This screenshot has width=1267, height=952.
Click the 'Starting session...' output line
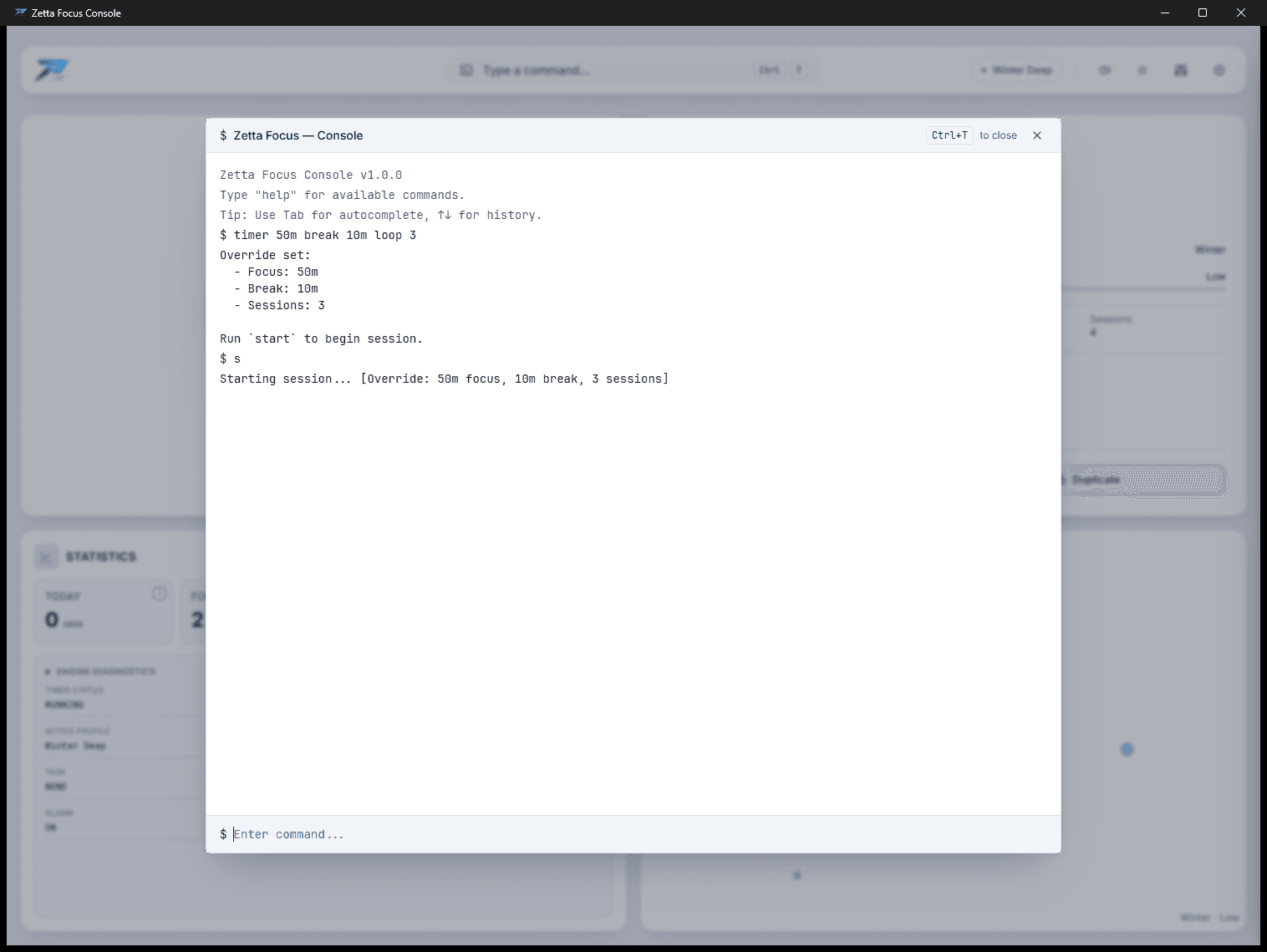(444, 379)
